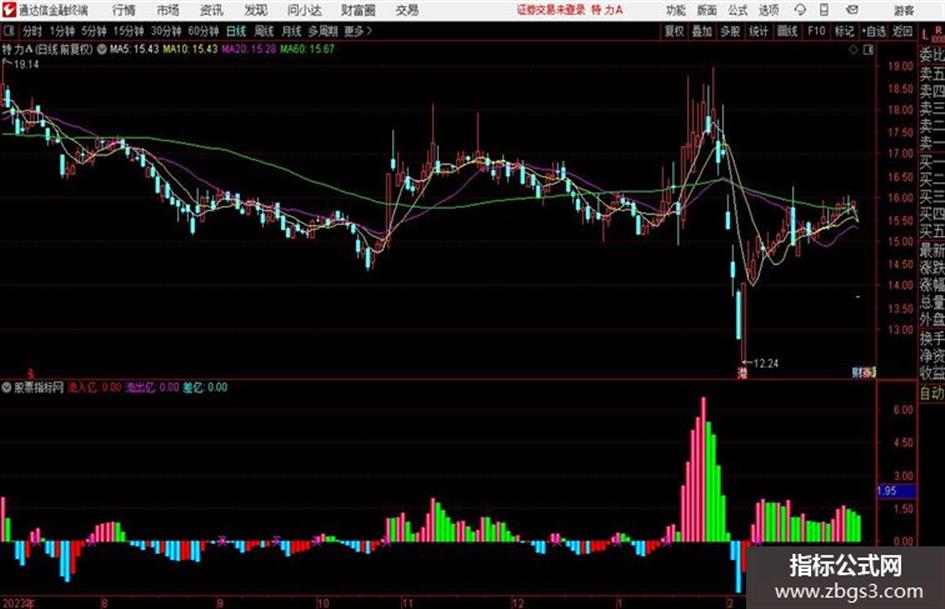This screenshot has height=609, width=945.
Task: Click the 特力A (日线 前复权) chart title
Action: coord(48,49)
